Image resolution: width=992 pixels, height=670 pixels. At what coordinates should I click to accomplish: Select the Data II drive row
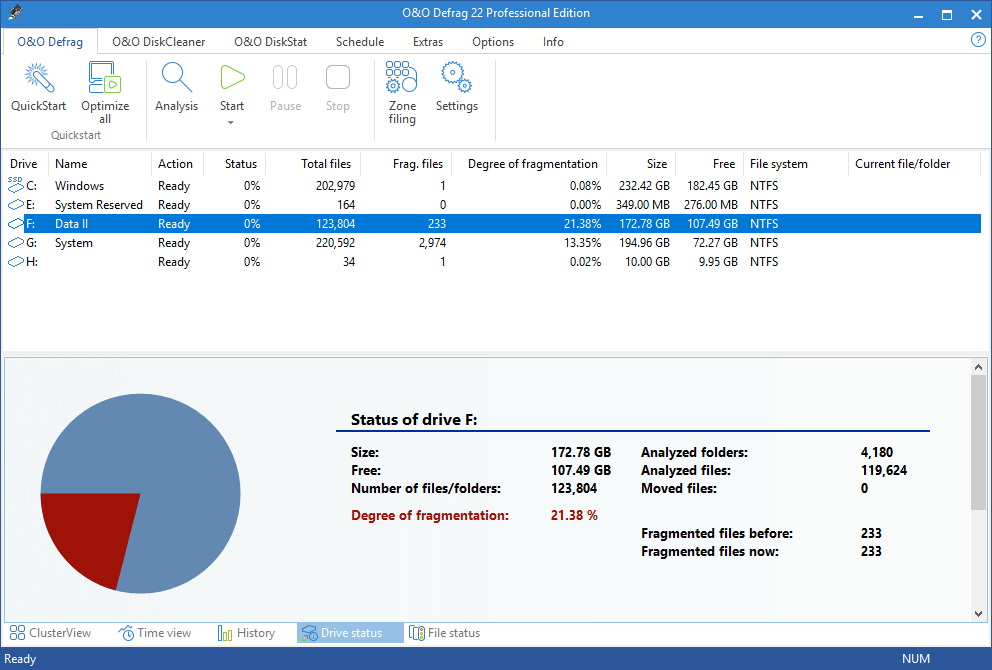493,223
